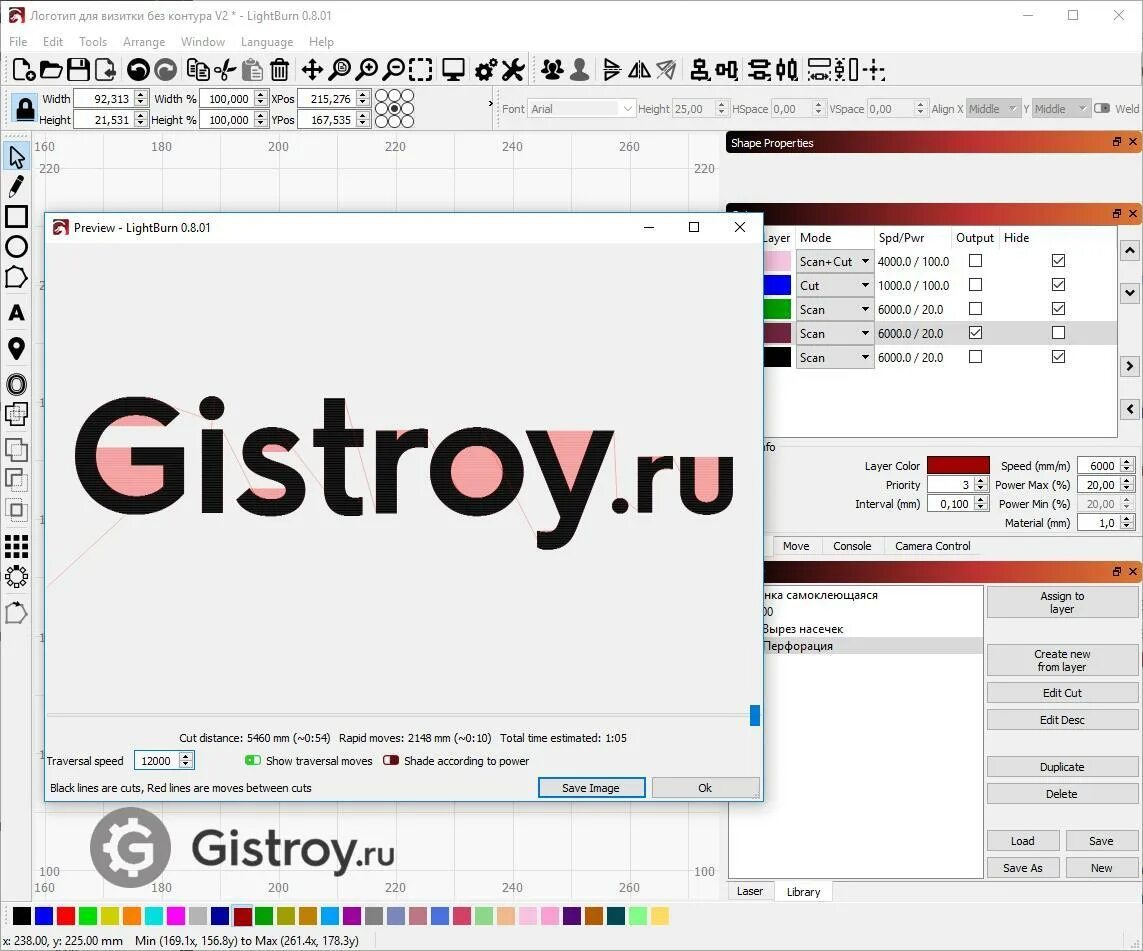Click the Grid Array tool icon
The width and height of the screenshot is (1143, 951).
tap(16, 546)
